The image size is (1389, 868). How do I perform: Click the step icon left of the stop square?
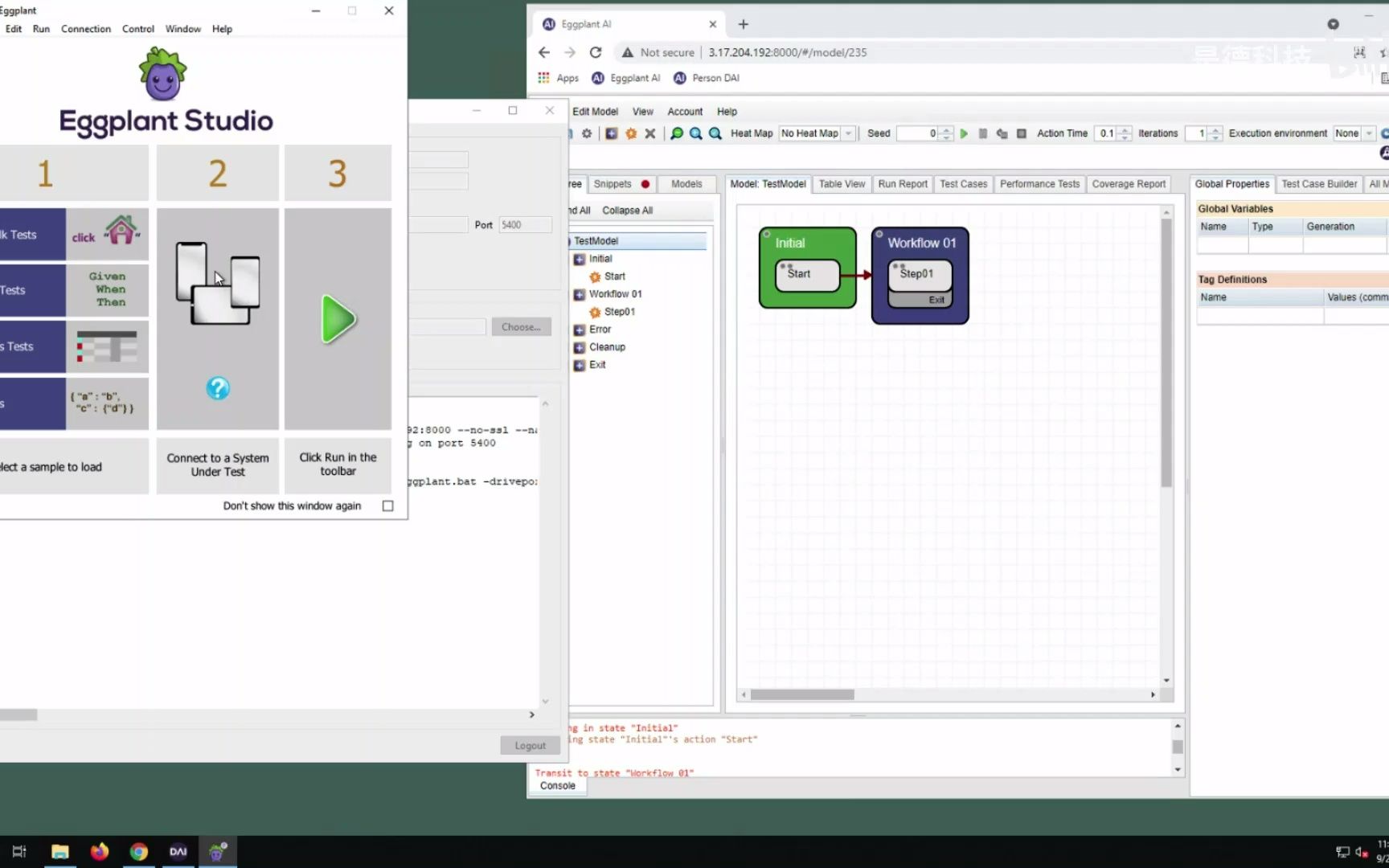point(1002,133)
